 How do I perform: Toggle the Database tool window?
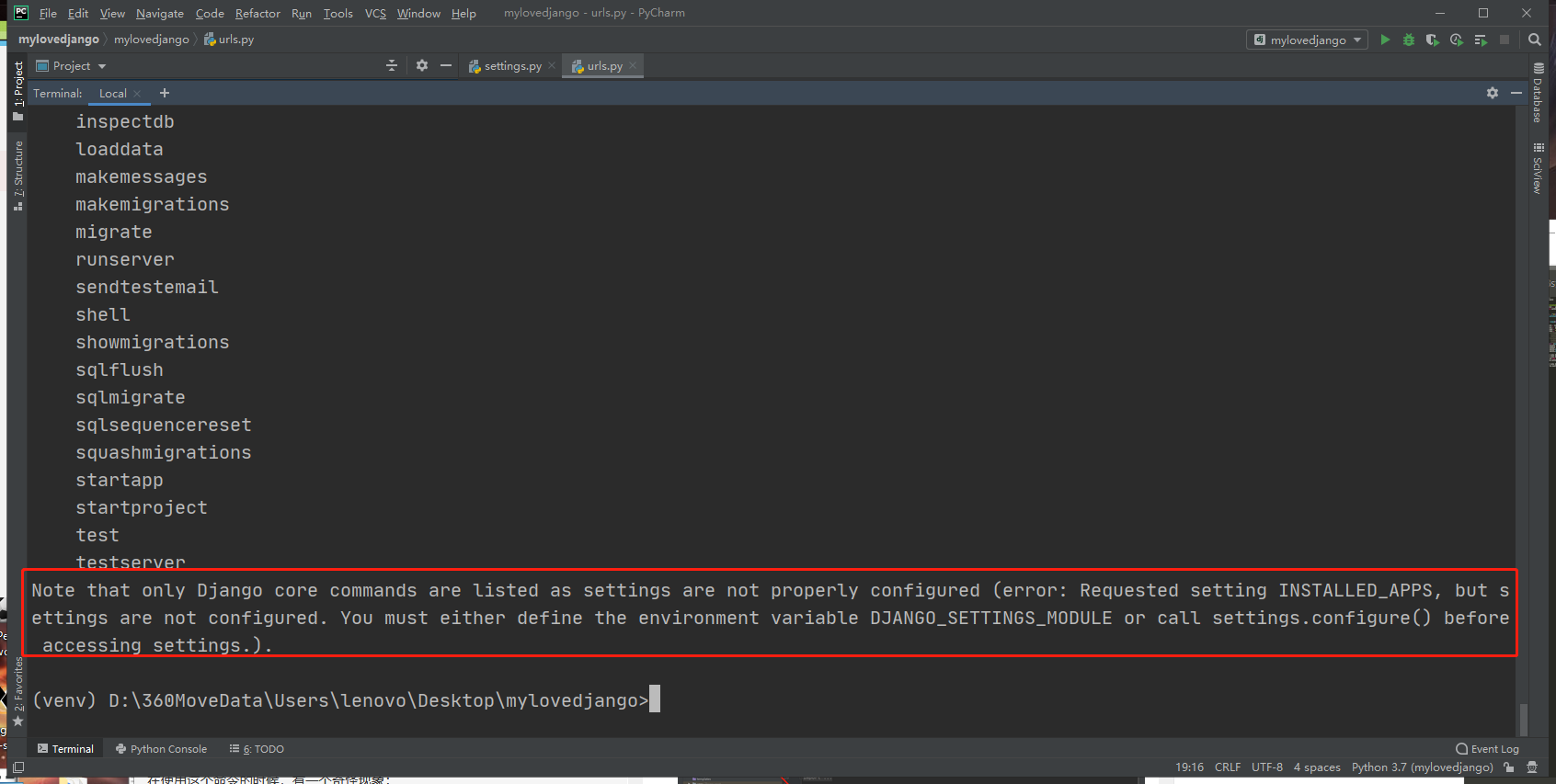1538,92
